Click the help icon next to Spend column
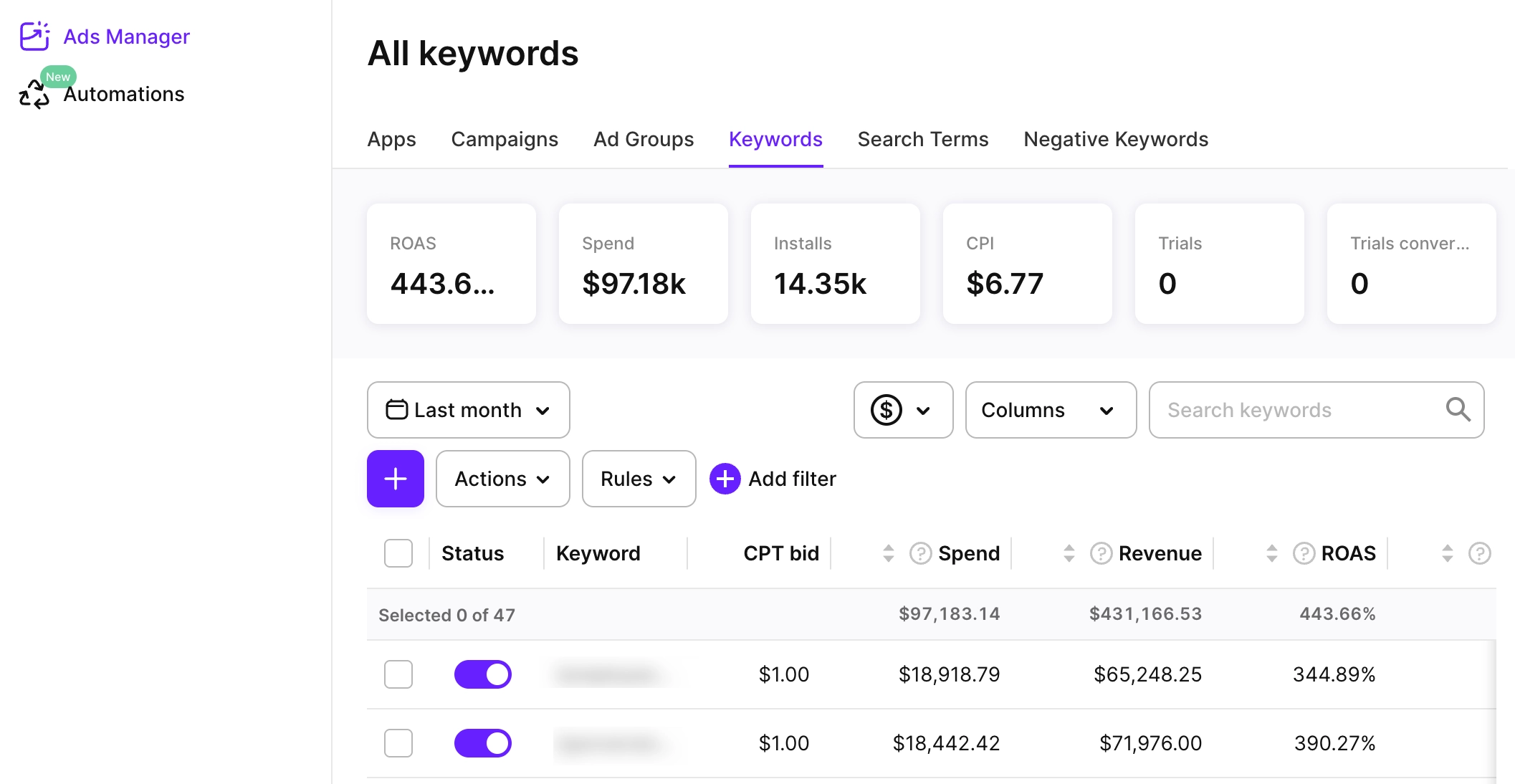This screenshot has width=1515, height=784. click(x=921, y=553)
